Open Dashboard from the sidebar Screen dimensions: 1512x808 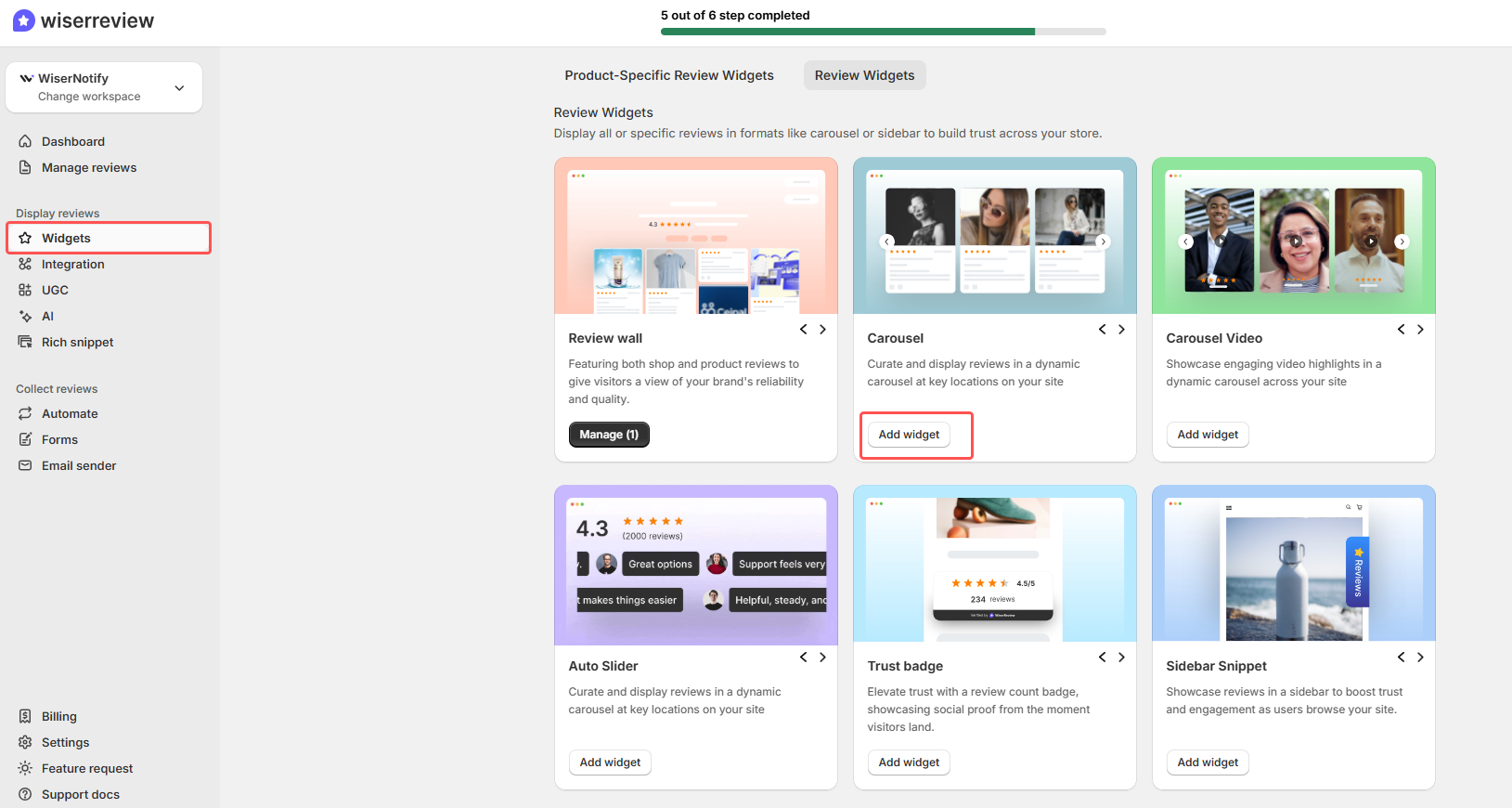click(x=73, y=141)
